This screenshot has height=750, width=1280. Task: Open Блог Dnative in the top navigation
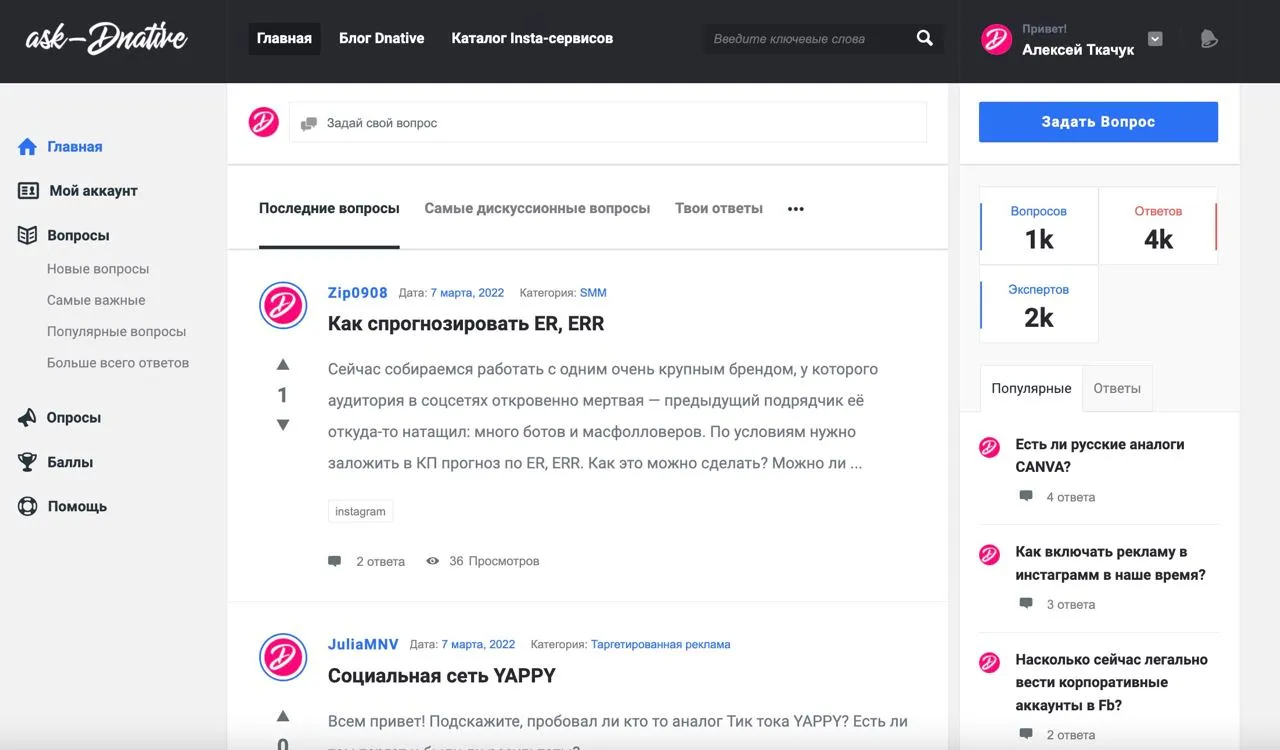[x=382, y=38]
